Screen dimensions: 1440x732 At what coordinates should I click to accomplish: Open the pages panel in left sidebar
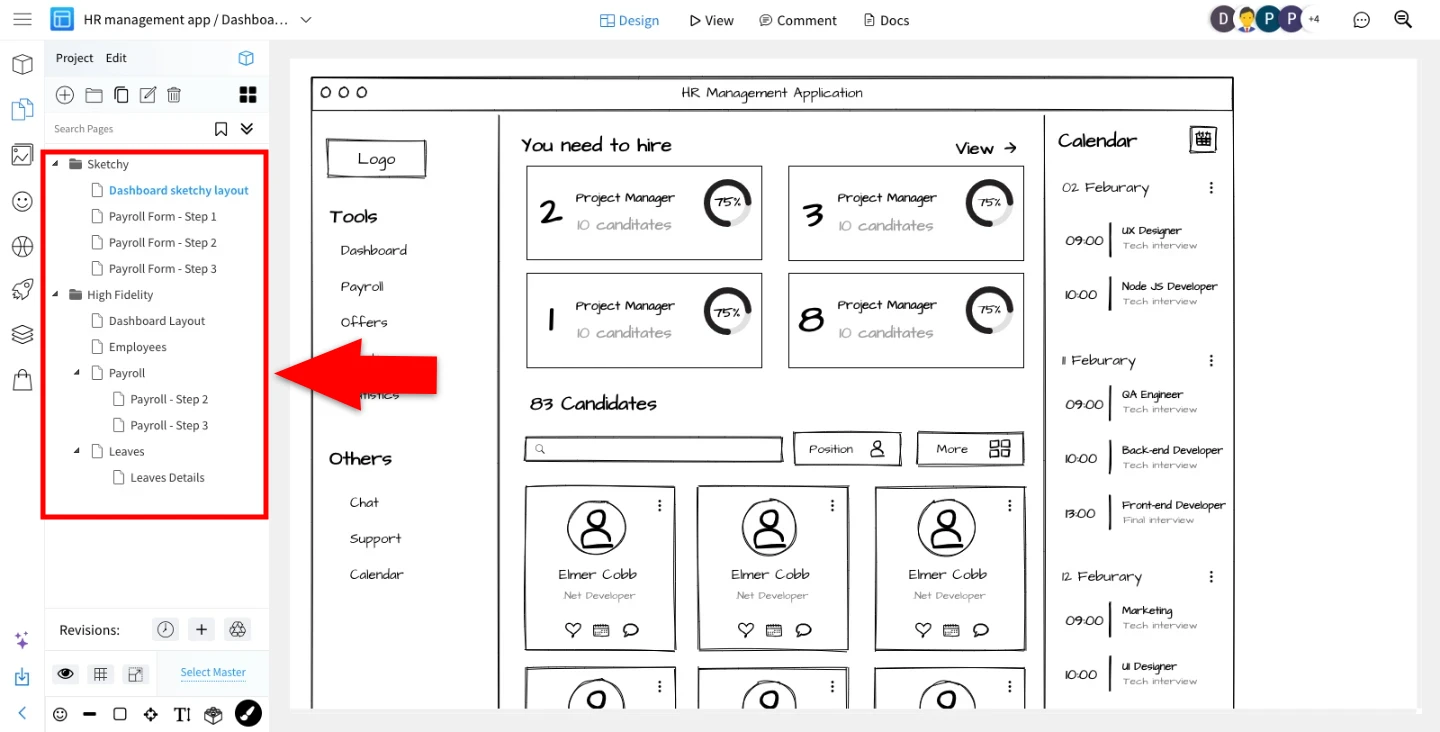22,110
